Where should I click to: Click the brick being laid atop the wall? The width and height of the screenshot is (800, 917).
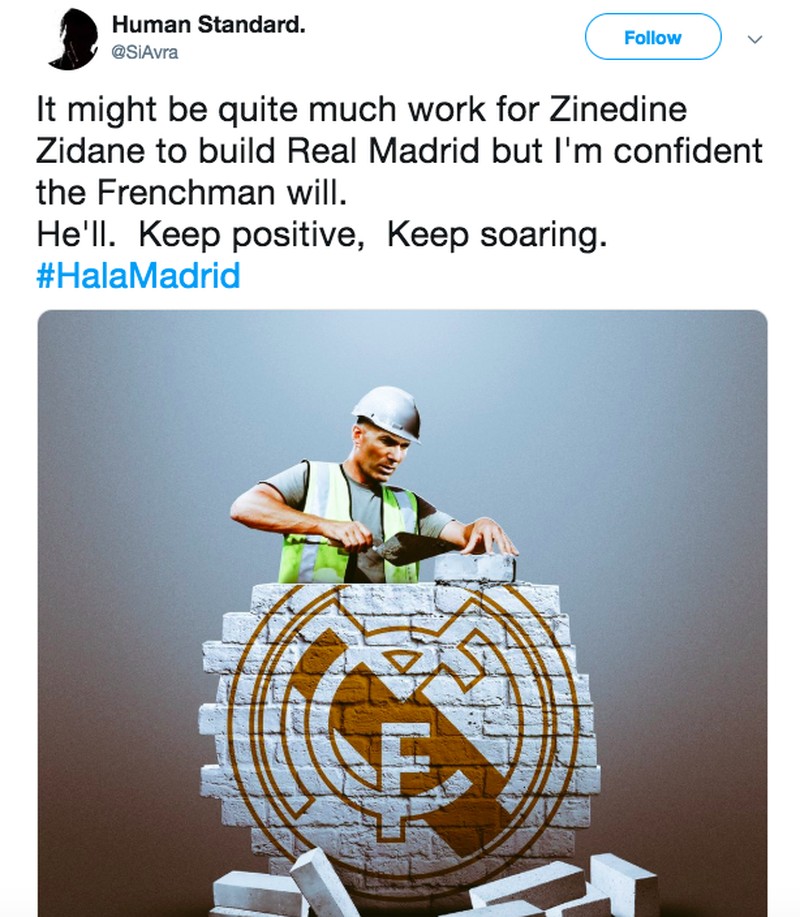474,567
